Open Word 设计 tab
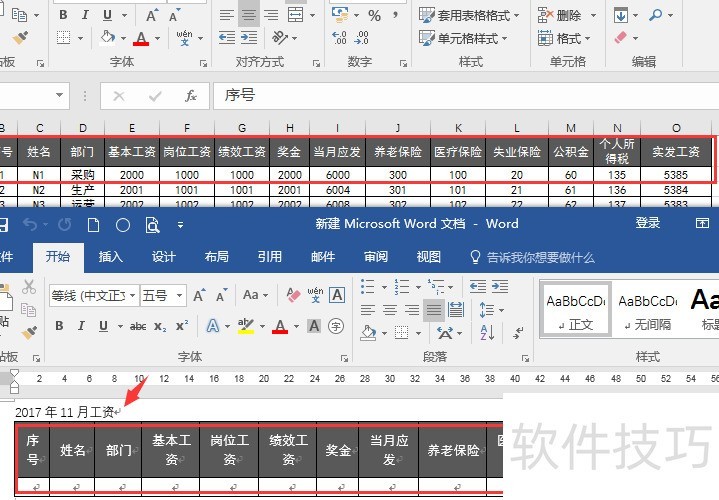 coord(164,256)
